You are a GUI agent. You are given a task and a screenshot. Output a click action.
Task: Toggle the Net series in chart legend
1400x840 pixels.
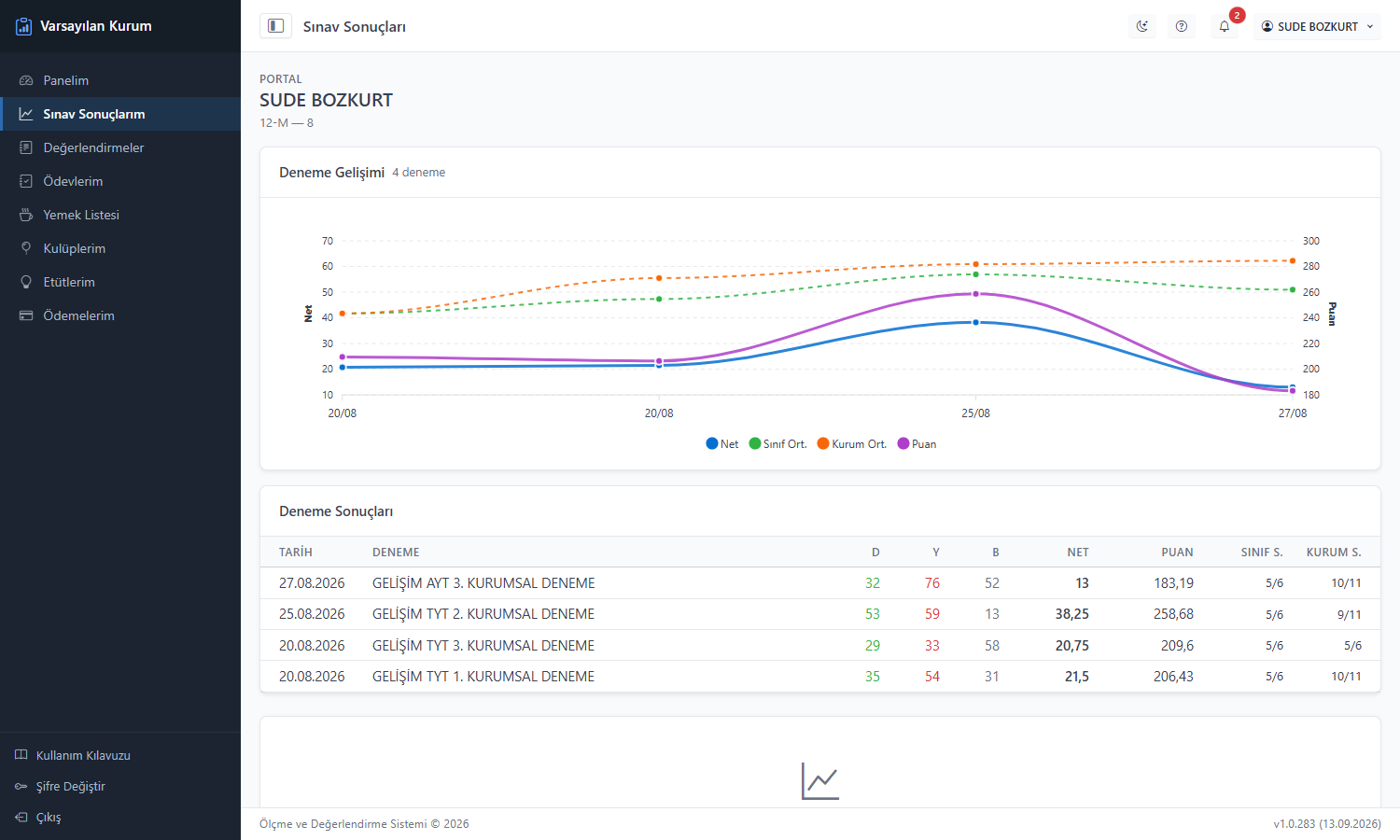722,444
